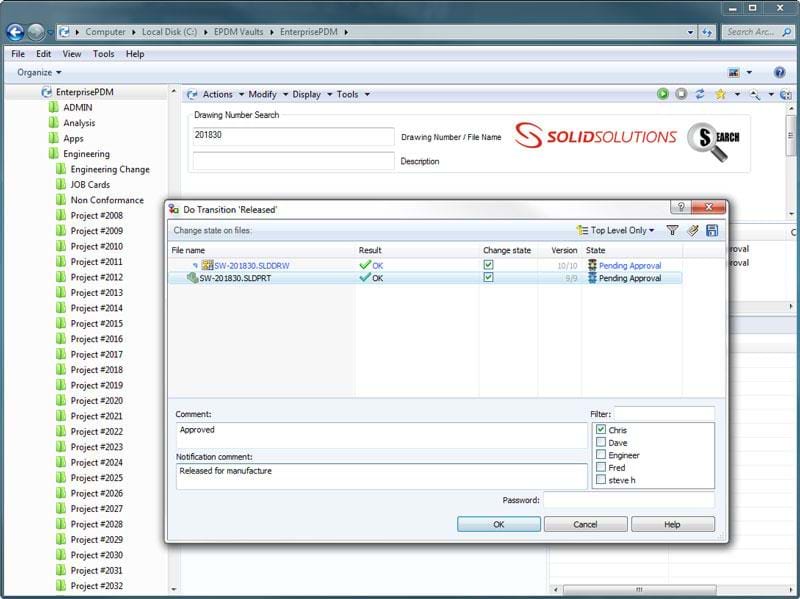800x599 pixels.
Task: Click the Explorer help question mark icon
Action: click(779, 72)
